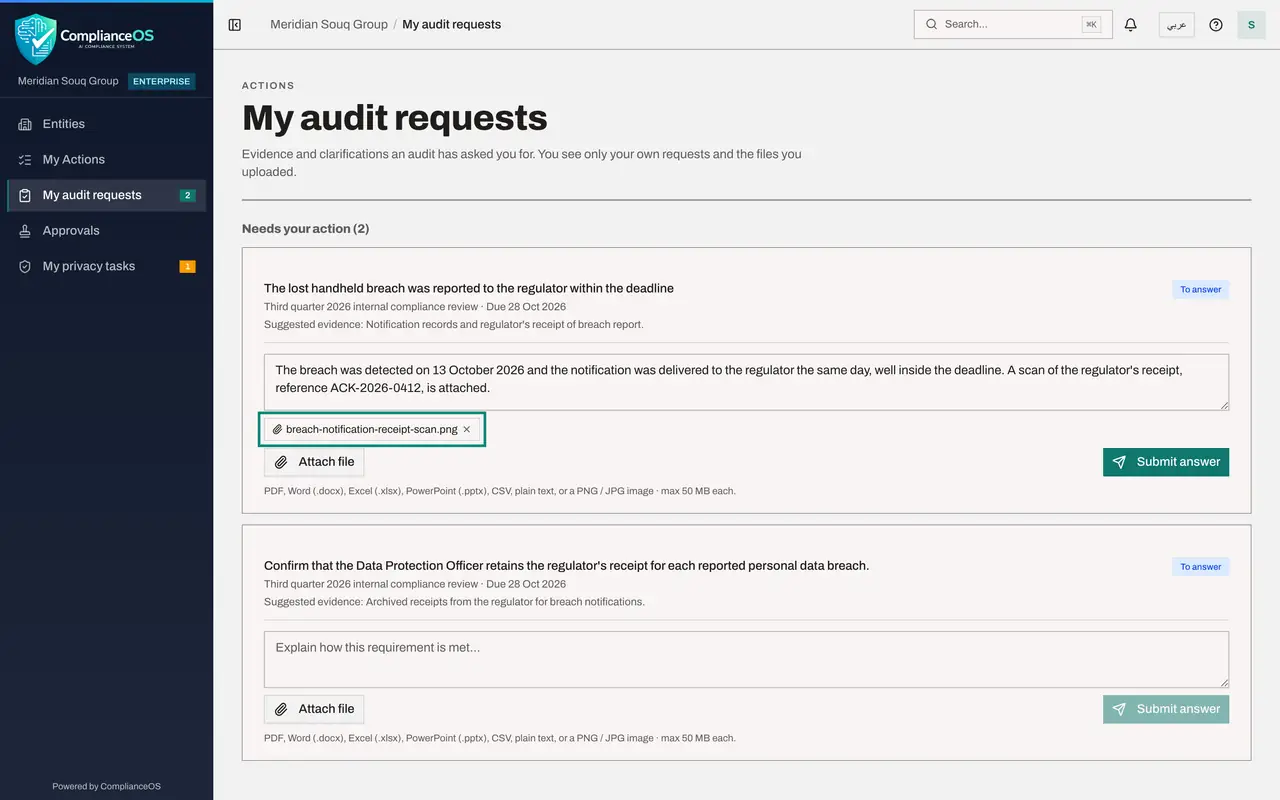
Task: Click the lost handheld breach request title
Action: (x=469, y=288)
